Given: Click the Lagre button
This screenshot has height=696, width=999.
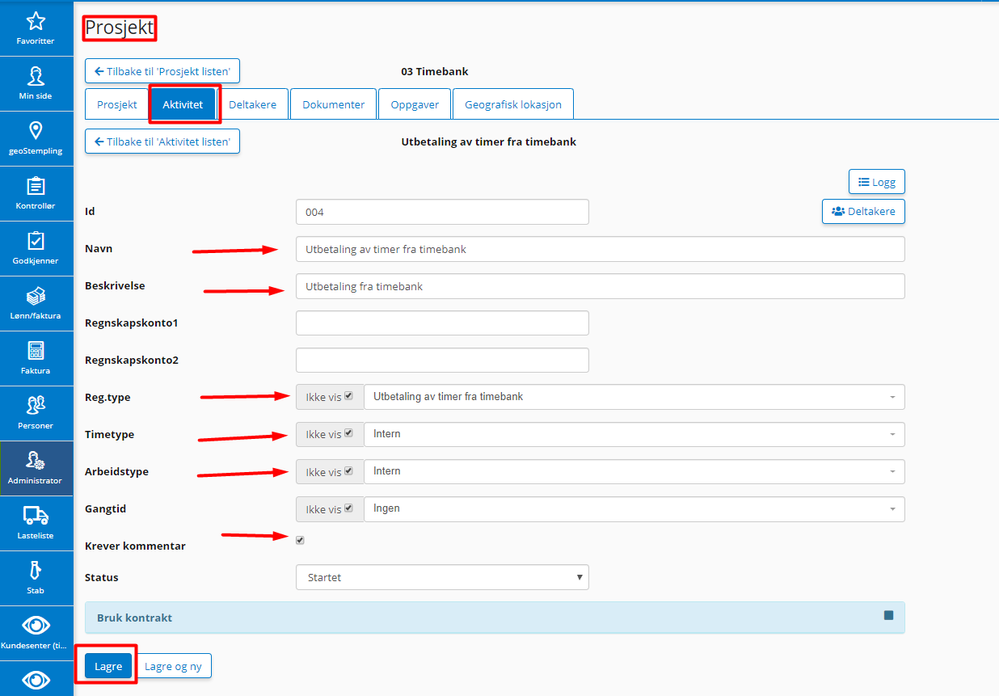Looking at the screenshot, I should pos(108,666).
